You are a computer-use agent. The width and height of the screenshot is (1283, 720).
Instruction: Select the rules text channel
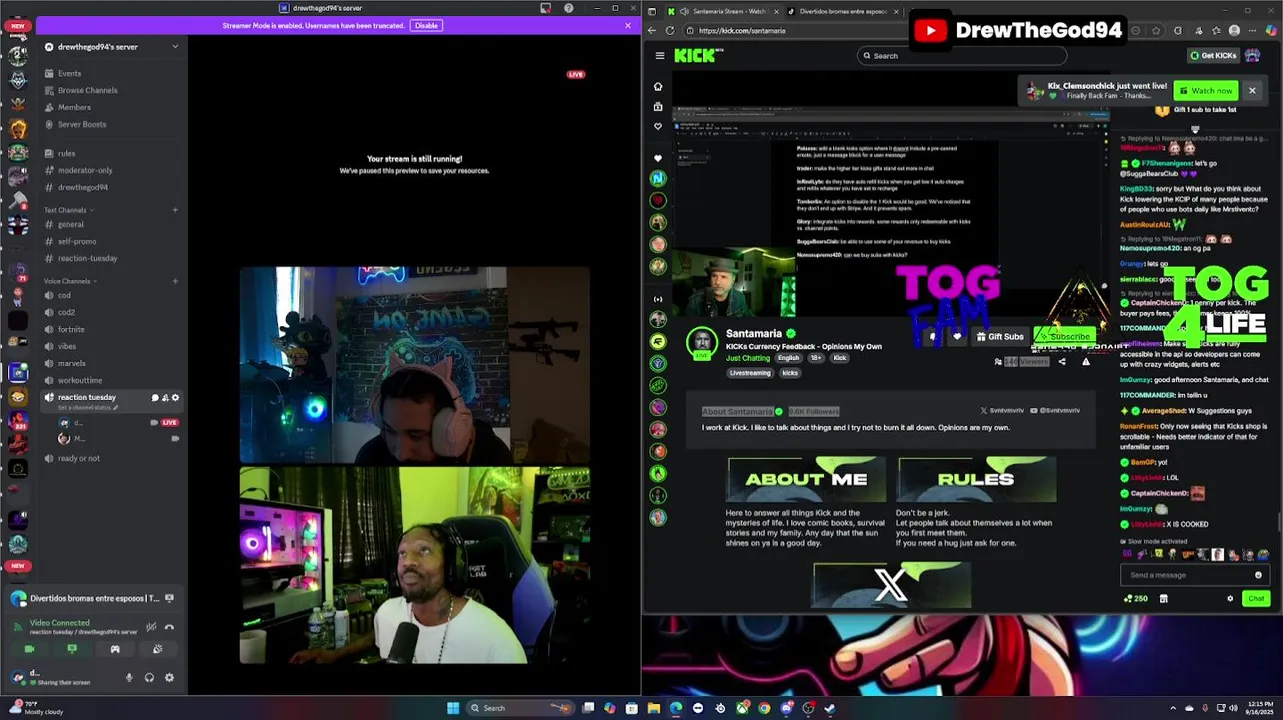click(x=66, y=153)
